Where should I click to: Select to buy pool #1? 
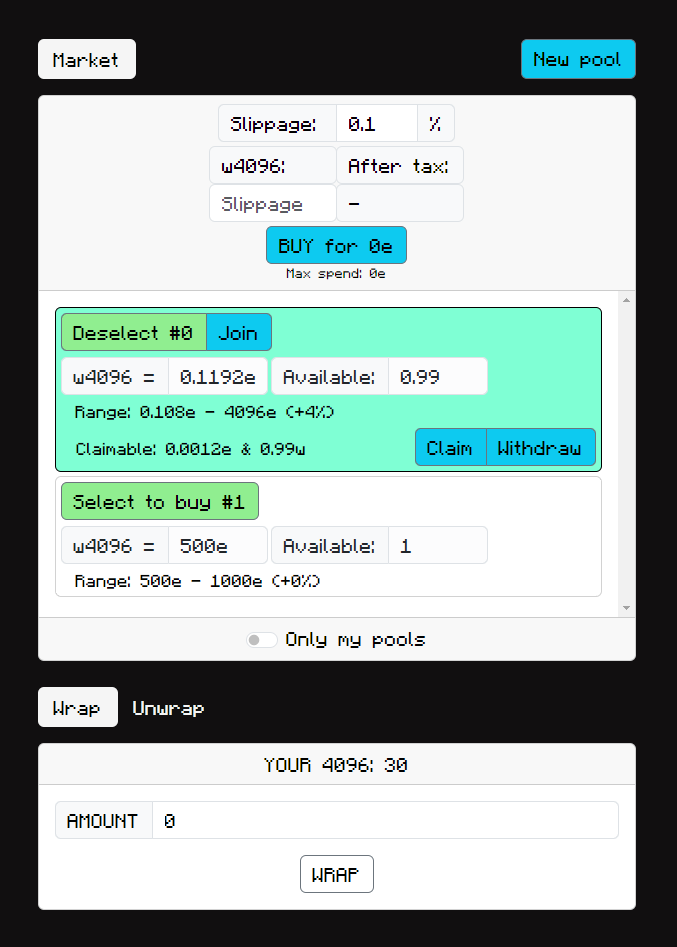(x=160, y=501)
